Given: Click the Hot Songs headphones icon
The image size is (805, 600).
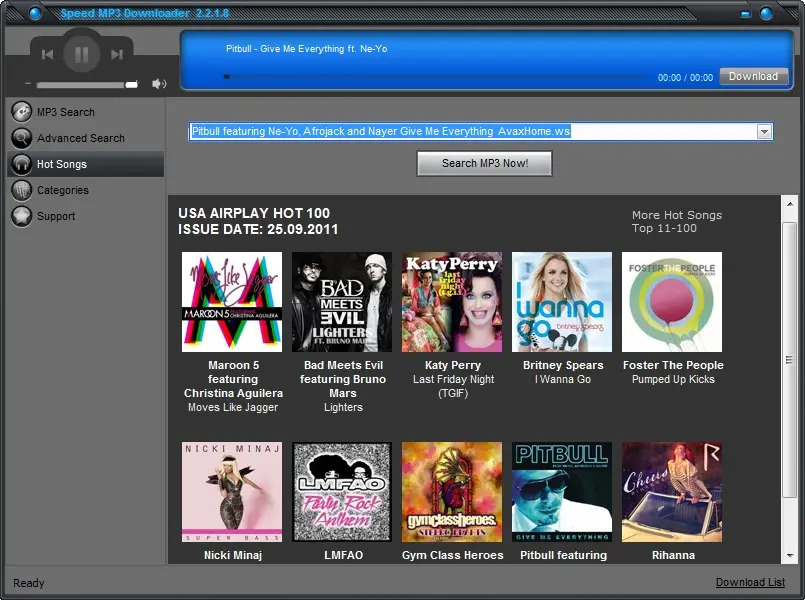Looking at the screenshot, I should click(22, 164).
